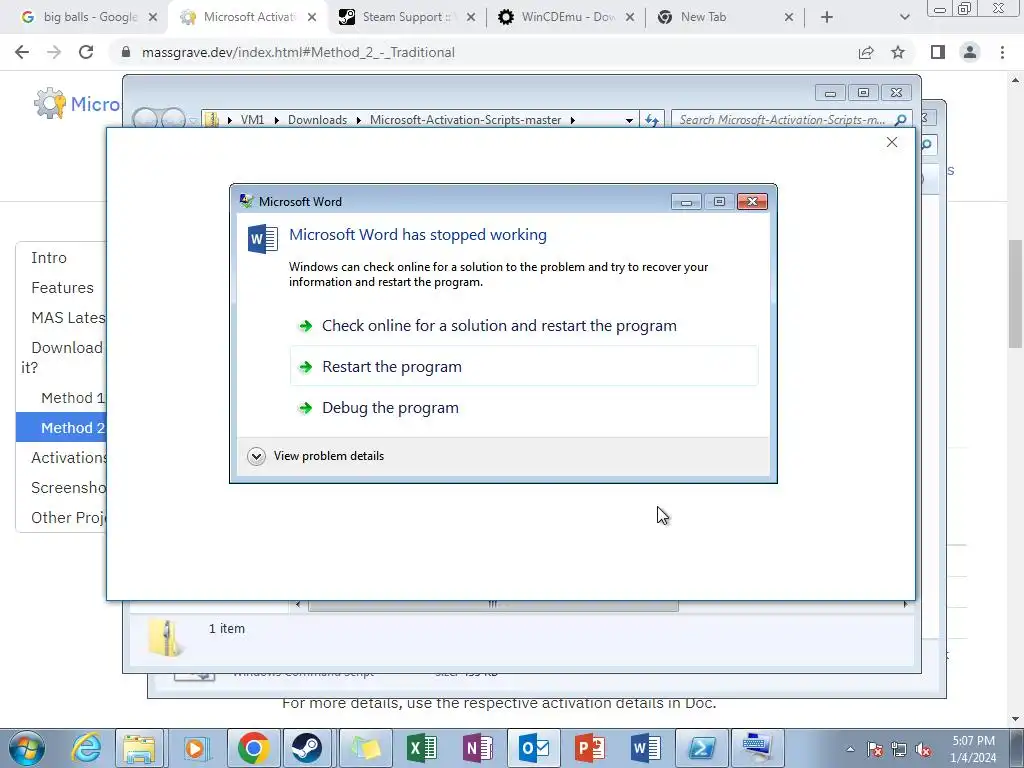1024x768 pixels.
Task: Open Google Chrome taskbar icon
Action: click(x=253, y=748)
